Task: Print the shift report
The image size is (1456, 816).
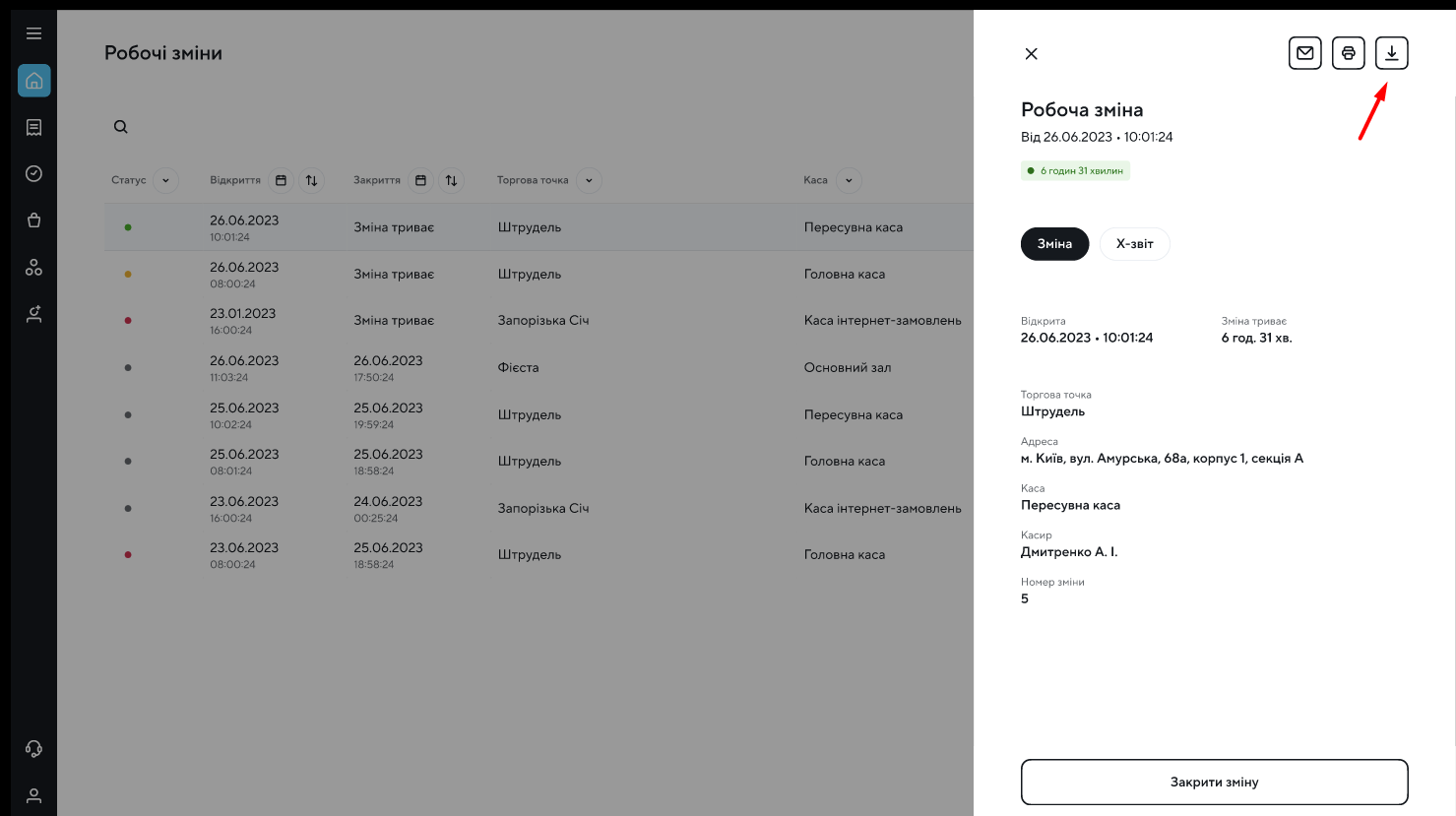Action: tap(1348, 53)
